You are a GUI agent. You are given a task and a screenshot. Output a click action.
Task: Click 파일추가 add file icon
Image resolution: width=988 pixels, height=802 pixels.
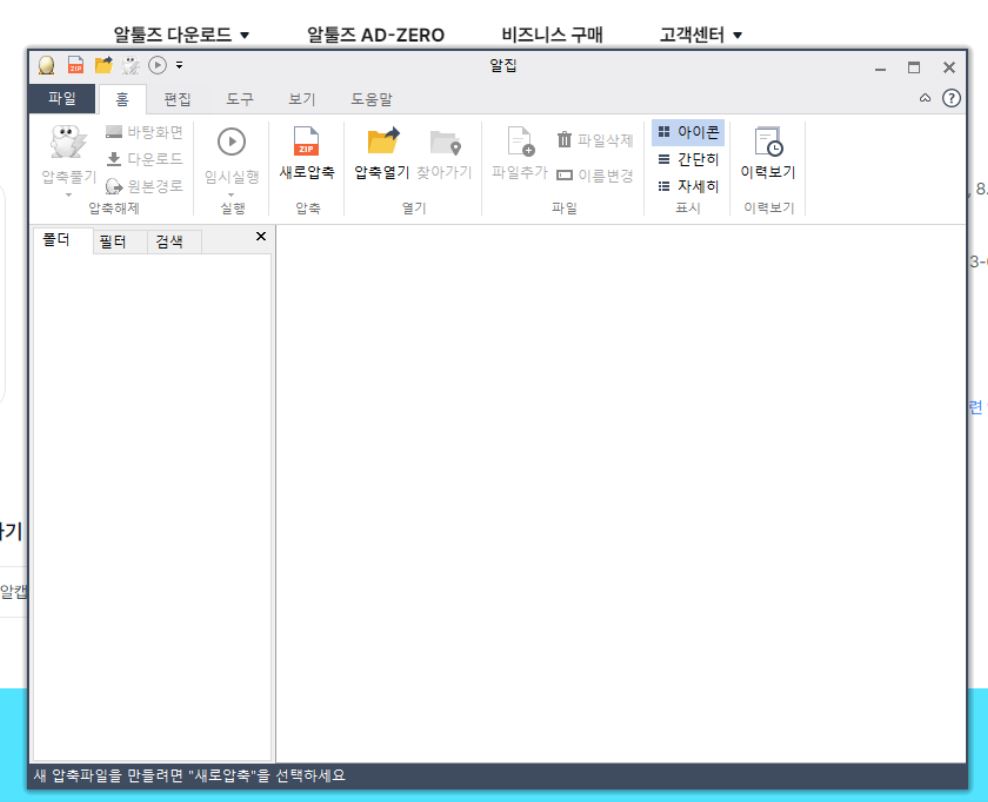coord(520,141)
